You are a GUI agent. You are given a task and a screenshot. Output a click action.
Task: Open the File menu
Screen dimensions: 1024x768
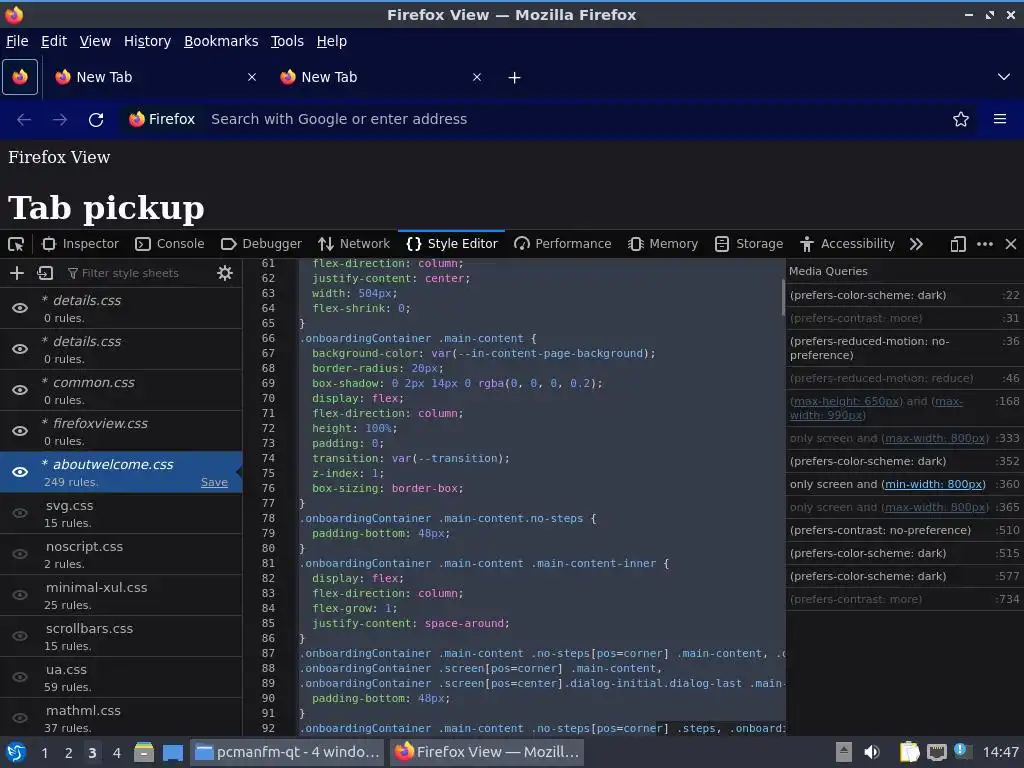pyautogui.click(x=17, y=41)
